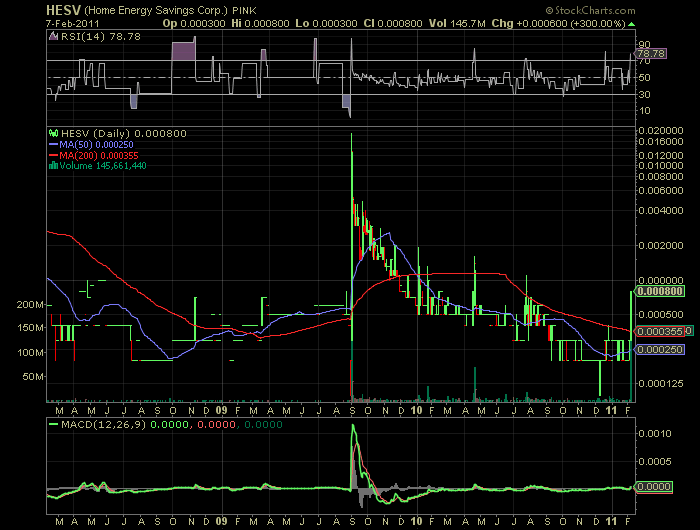The width and height of the screenshot is (700, 530).
Task: Click the HESV candlestick legend icon
Action: [x=54, y=133]
